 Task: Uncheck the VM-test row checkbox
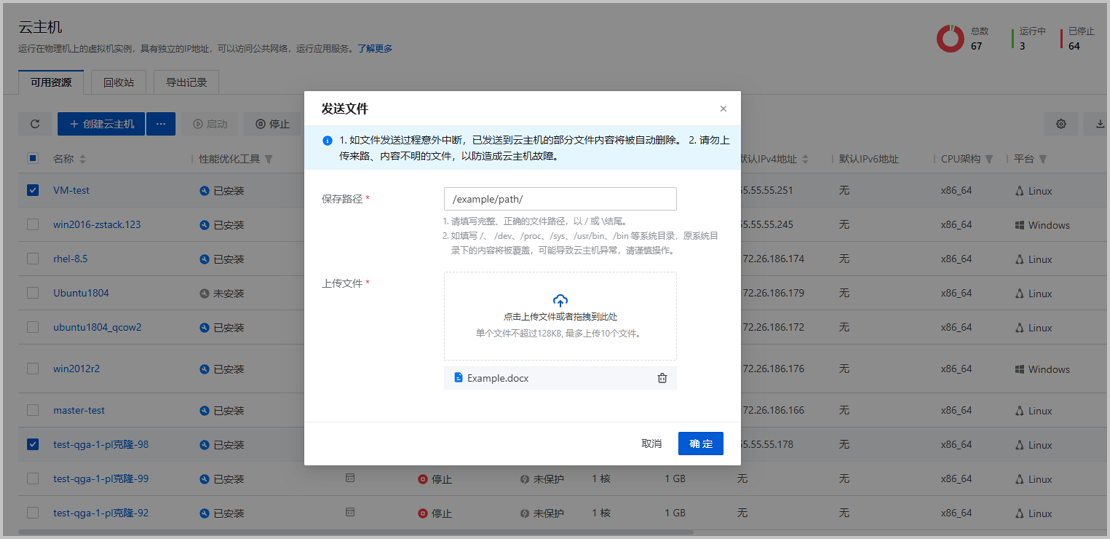click(x=33, y=190)
